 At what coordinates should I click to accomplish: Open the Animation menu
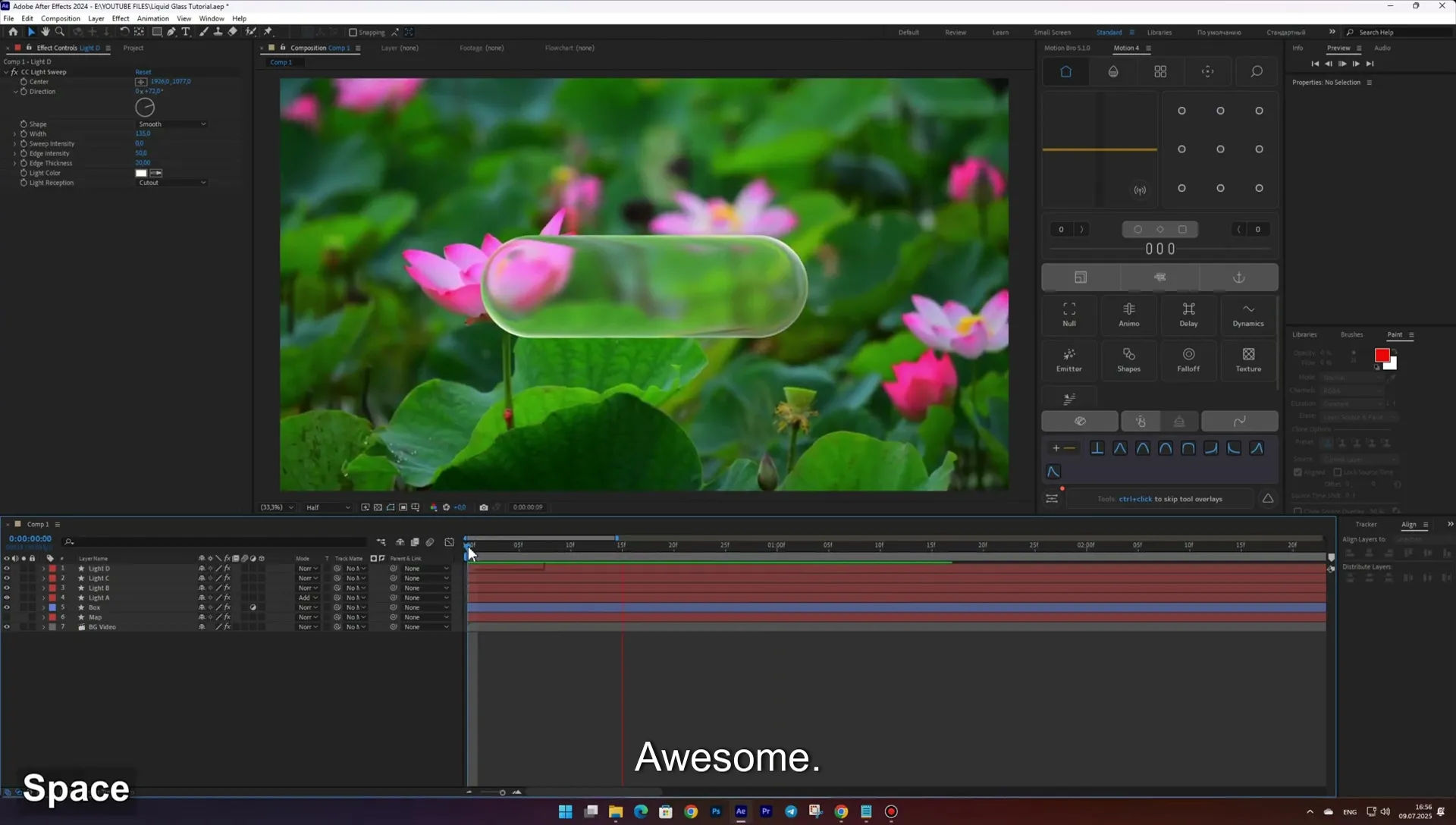[x=152, y=18]
